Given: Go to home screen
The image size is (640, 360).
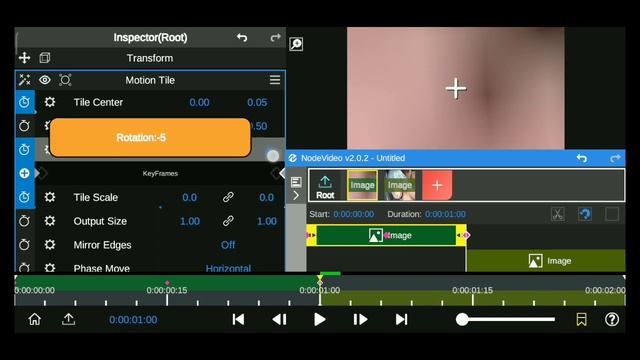Looking at the screenshot, I should (35, 319).
